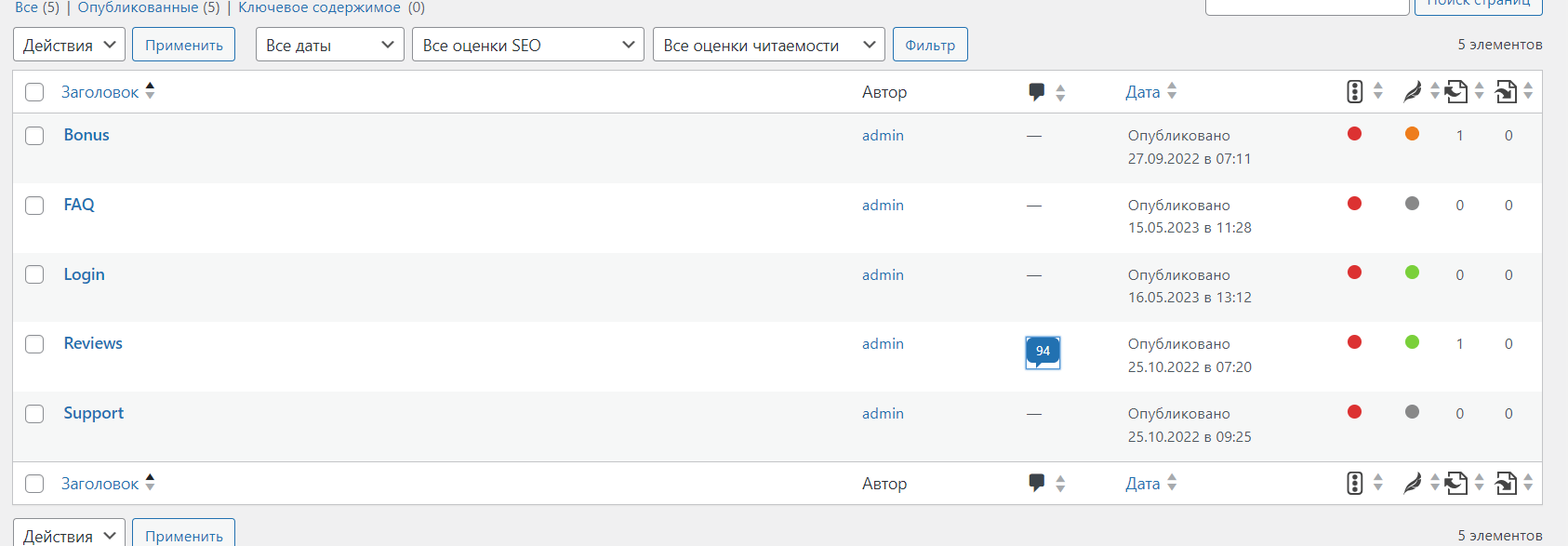Click red SEO dot in Login row
The height and width of the screenshot is (546, 1568).
(x=1355, y=273)
